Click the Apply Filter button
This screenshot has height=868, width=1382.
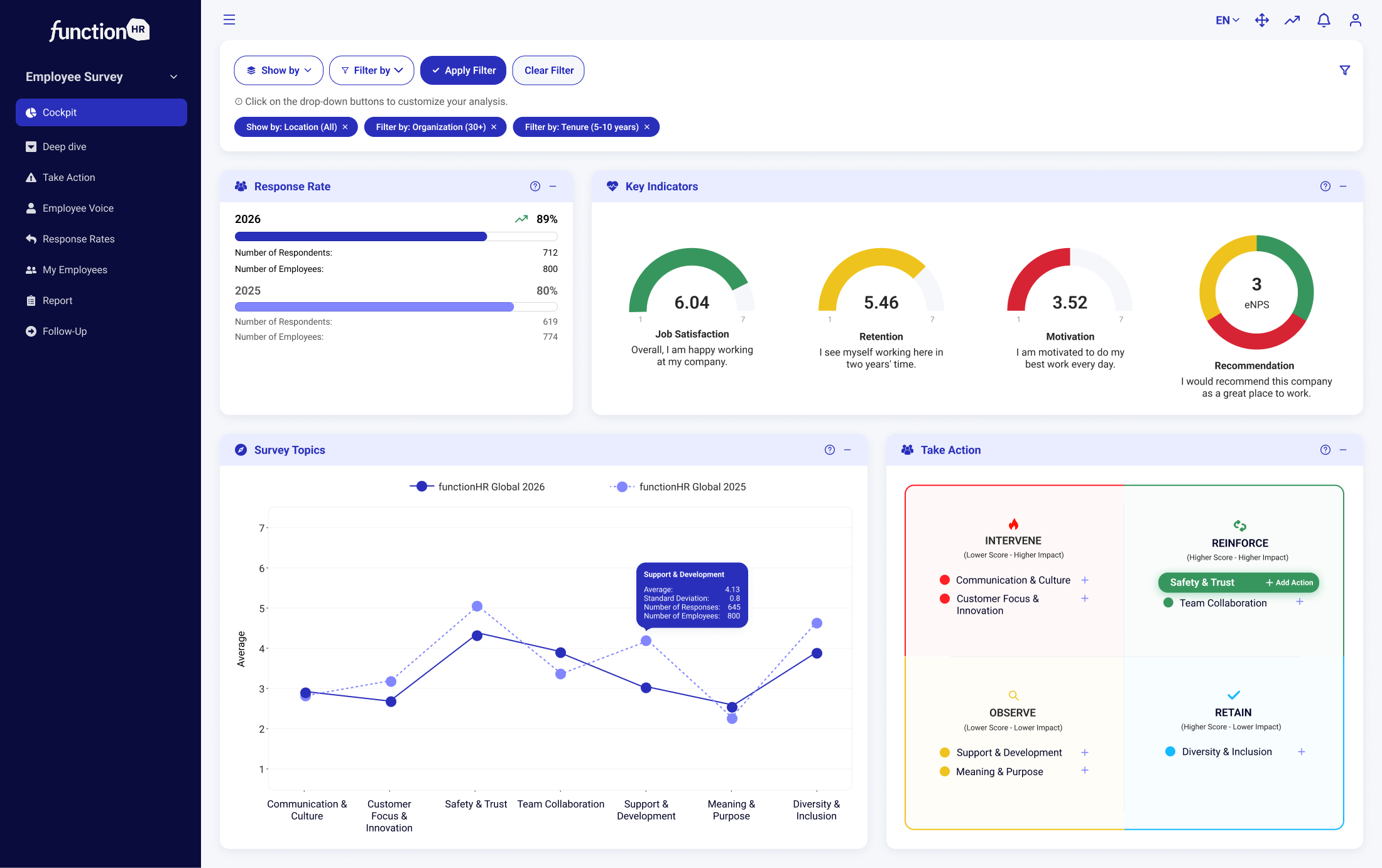point(463,70)
